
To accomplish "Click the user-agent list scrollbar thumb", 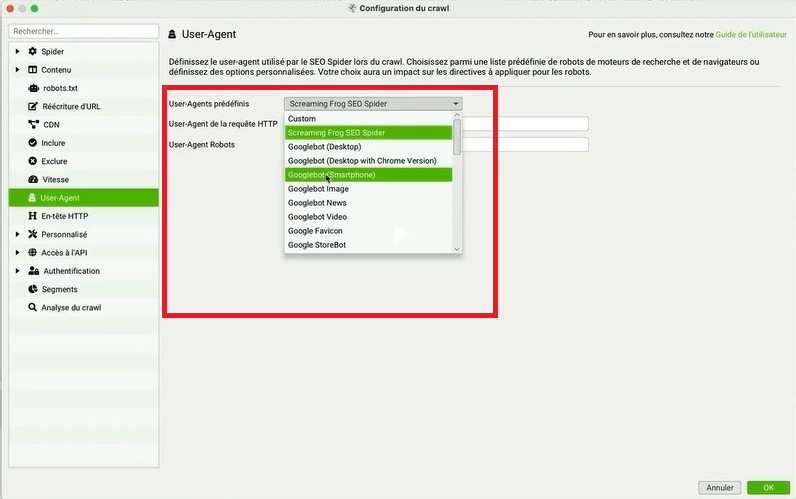I will coord(457,137).
